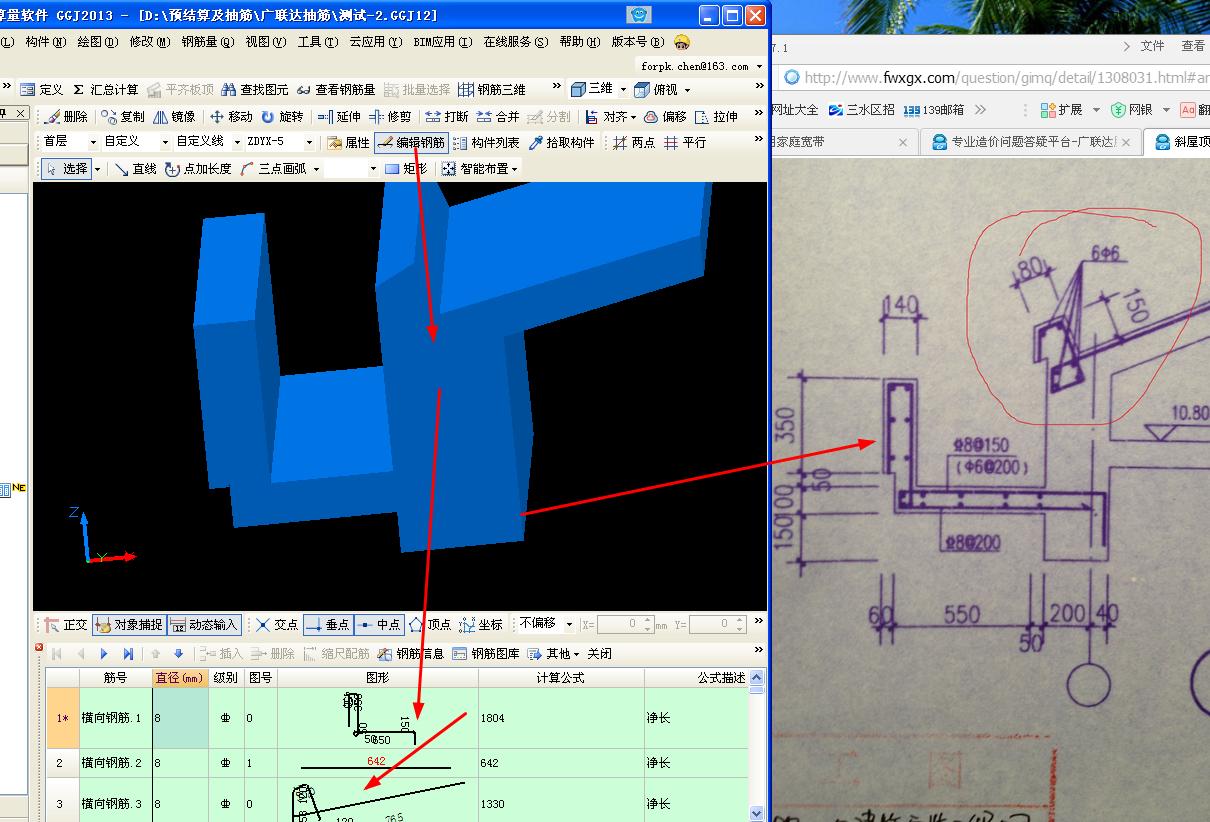The width and height of the screenshot is (1210, 822).
Task: Run 汇总计算 summary calculation
Action: coord(106,90)
